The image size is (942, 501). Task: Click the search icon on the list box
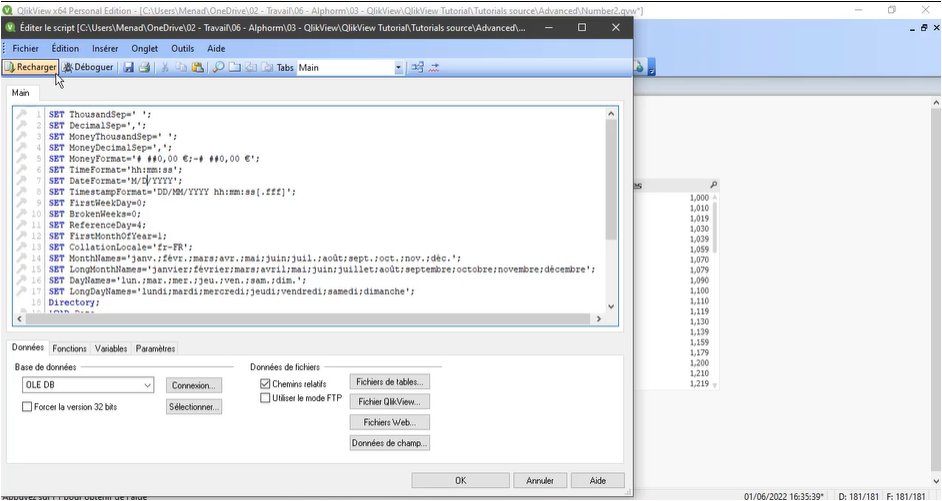click(713, 185)
